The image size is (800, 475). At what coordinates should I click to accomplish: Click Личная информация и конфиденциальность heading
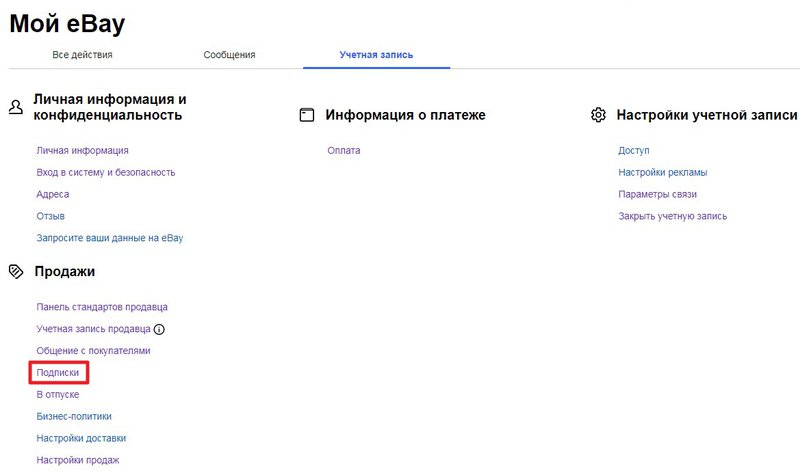click(x=110, y=107)
